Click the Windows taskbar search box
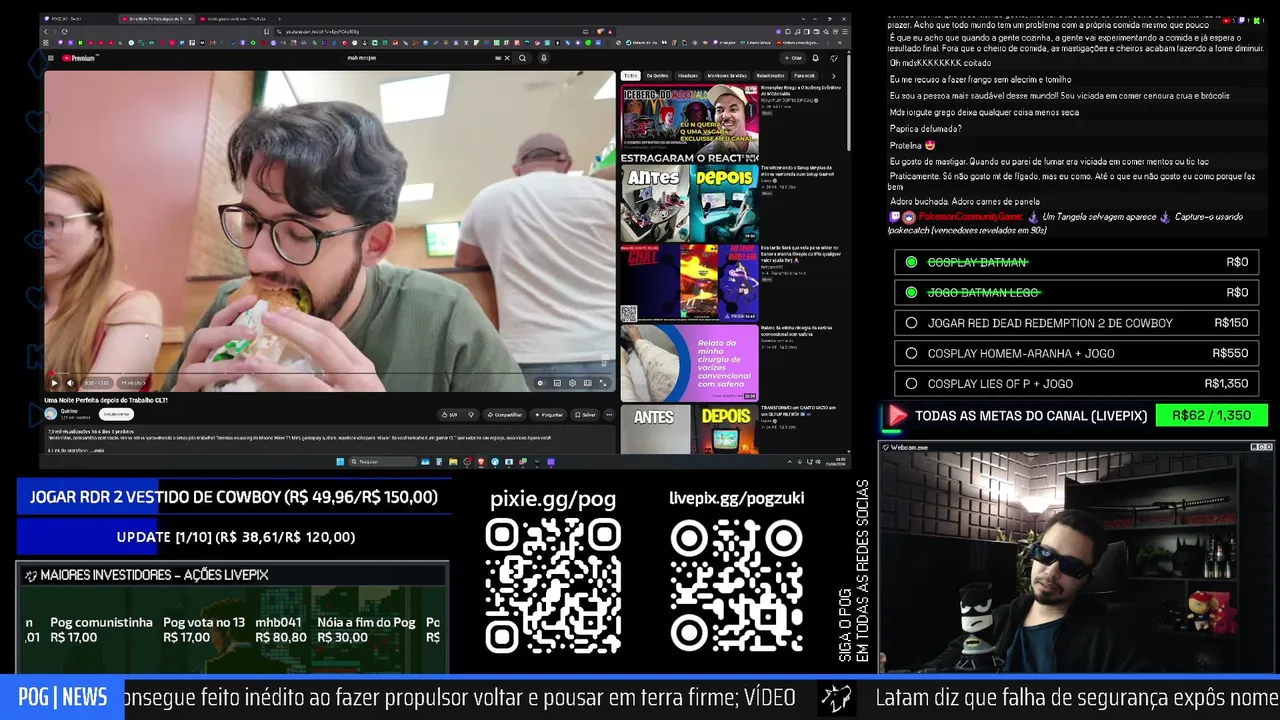The image size is (1280, 720). (383, 461)
